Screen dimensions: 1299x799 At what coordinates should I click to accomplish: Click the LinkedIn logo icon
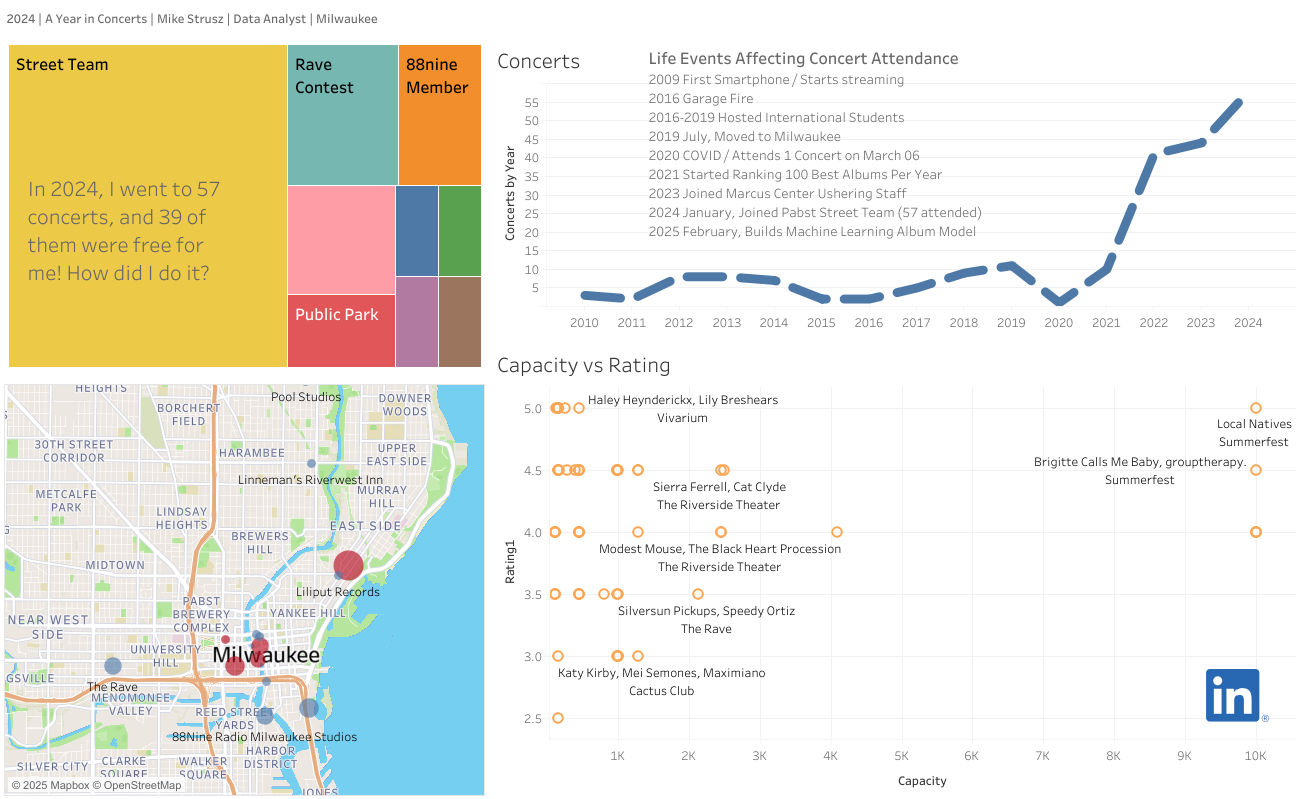[x=1233, y=694]
